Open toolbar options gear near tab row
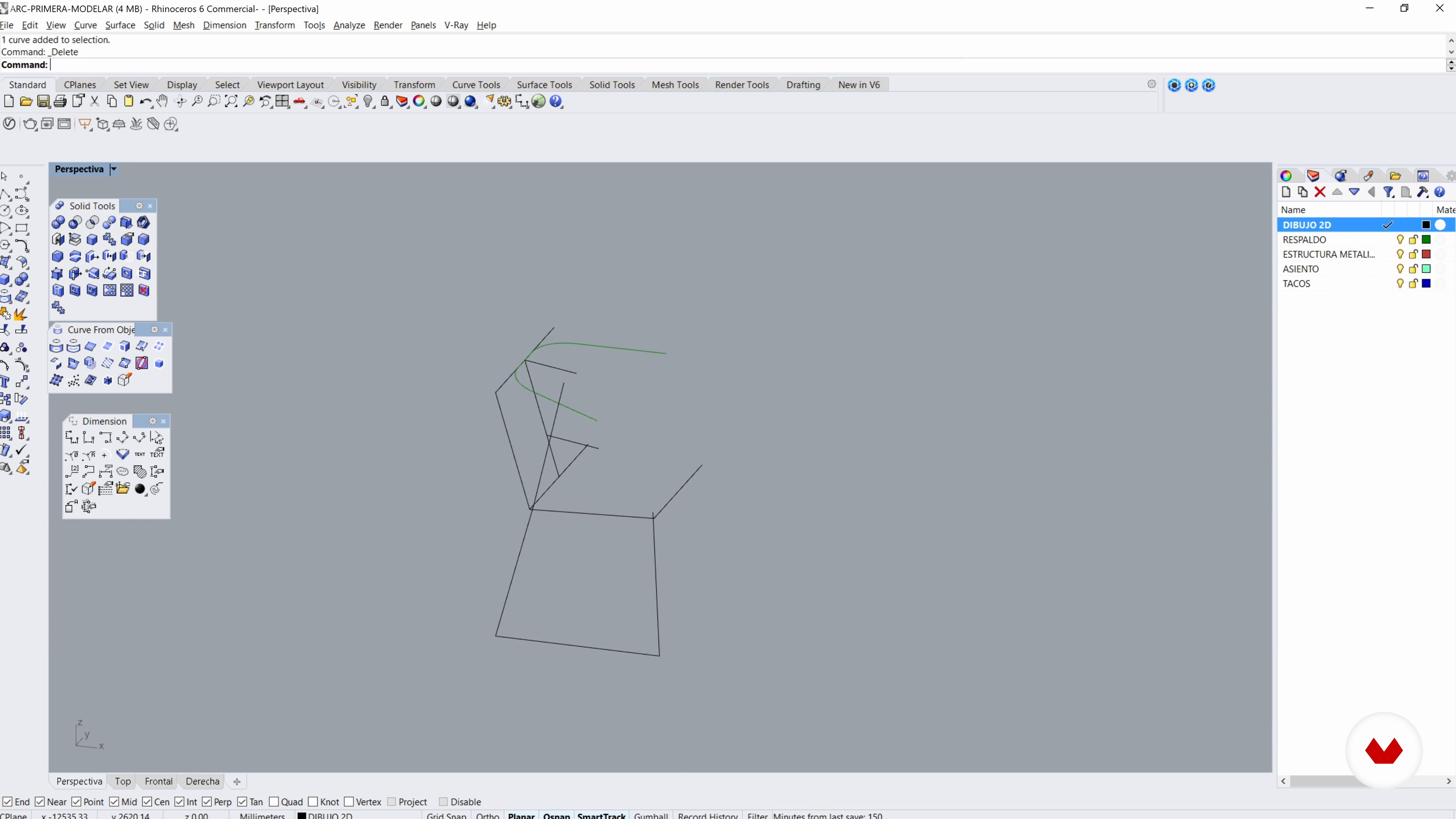The height and width of the screenshot is (819, 1456). point(1152,84)
